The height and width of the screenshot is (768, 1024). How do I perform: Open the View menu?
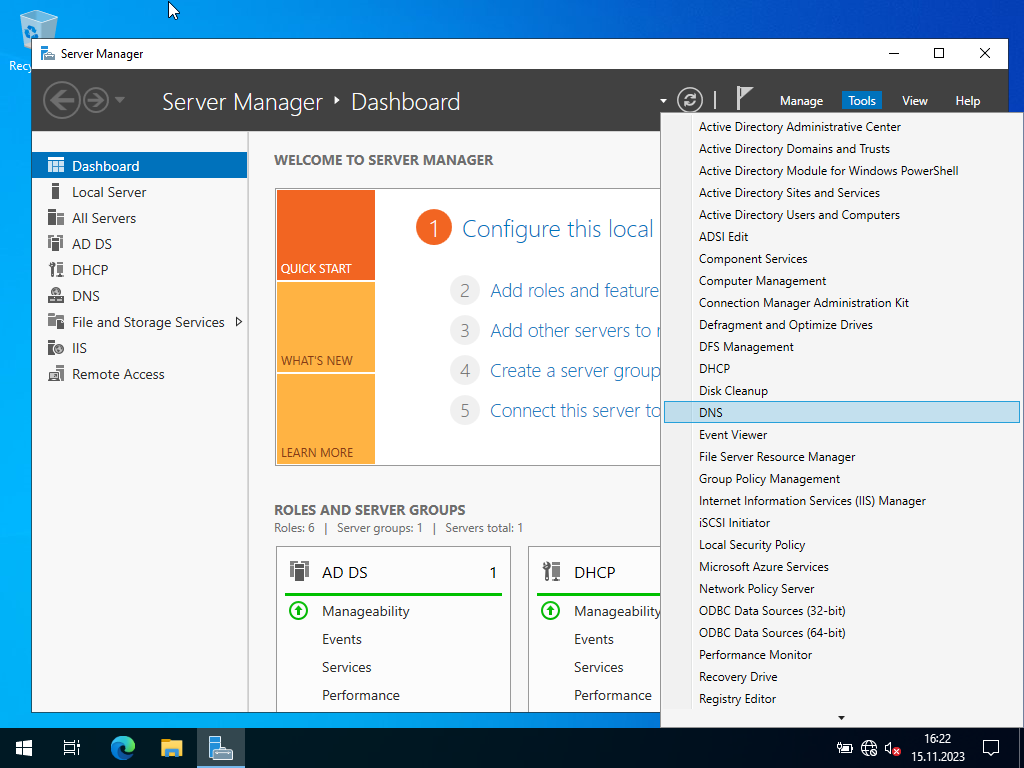point(914,101)
